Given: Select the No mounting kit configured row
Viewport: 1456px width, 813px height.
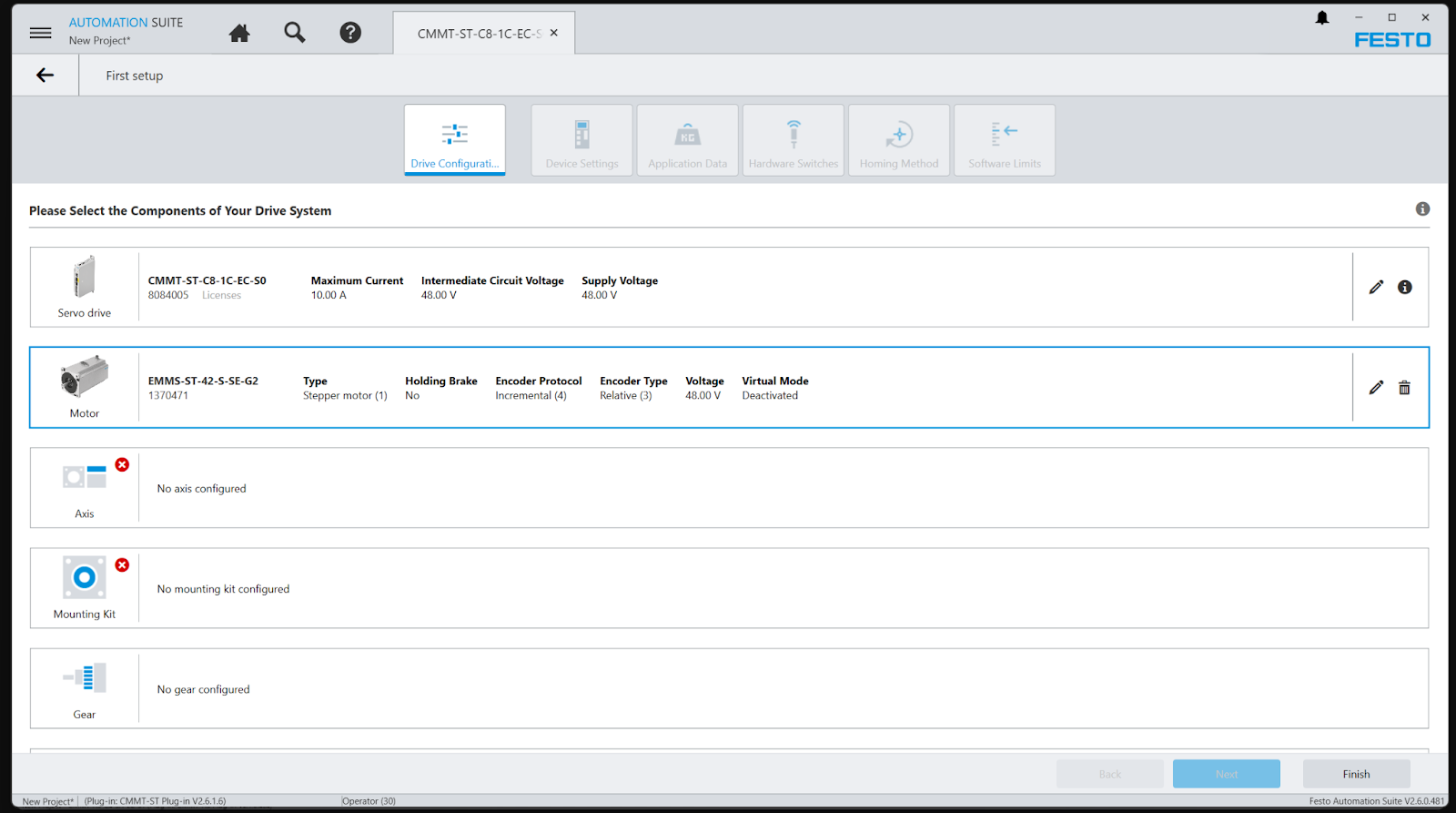Looking at the screenshot, I should tap(730, 588).
